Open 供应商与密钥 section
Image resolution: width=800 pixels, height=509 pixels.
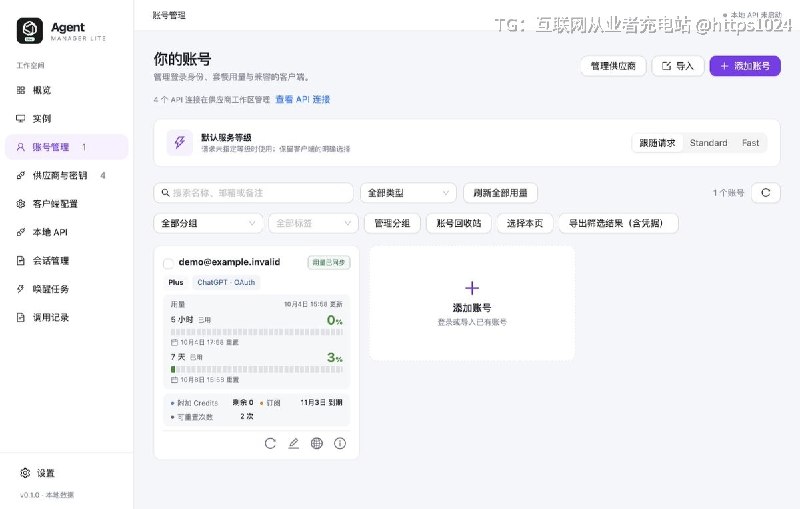pos(66,175)
